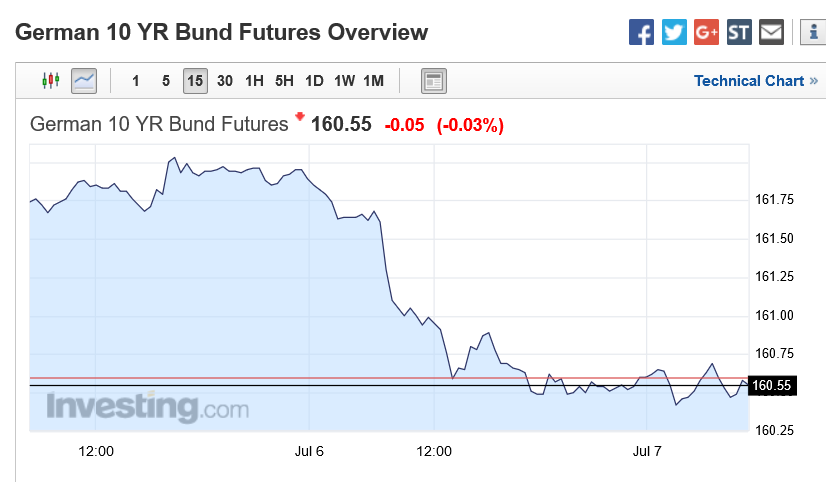Select the 5 minute interval
Screen dimensions: 826x482
coord(165,81)
